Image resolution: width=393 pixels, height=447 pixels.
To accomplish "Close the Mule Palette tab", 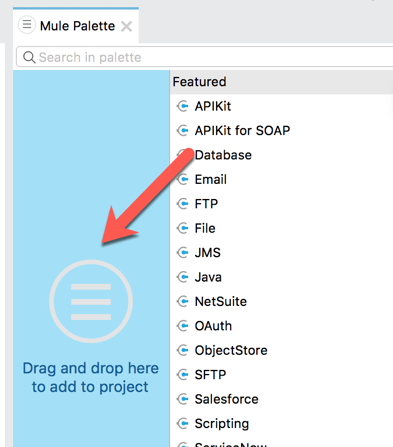I will (x=127, y=26).
